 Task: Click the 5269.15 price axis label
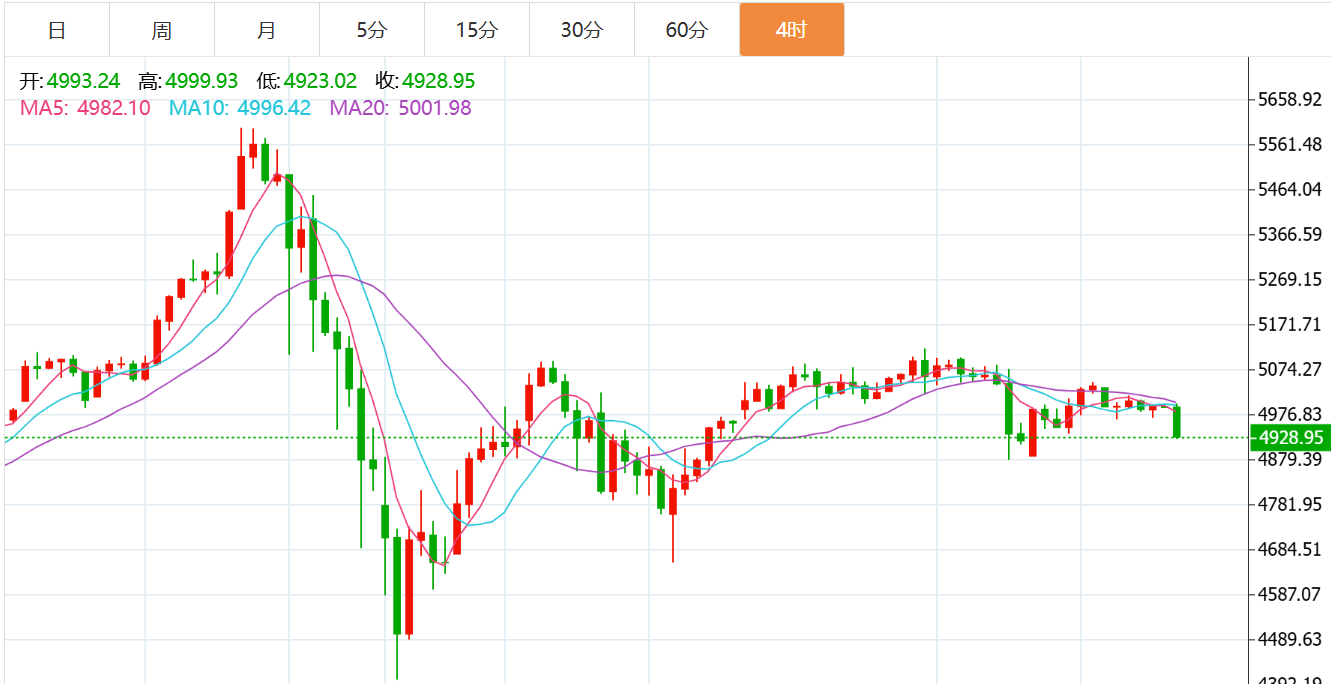(1291, 280)
